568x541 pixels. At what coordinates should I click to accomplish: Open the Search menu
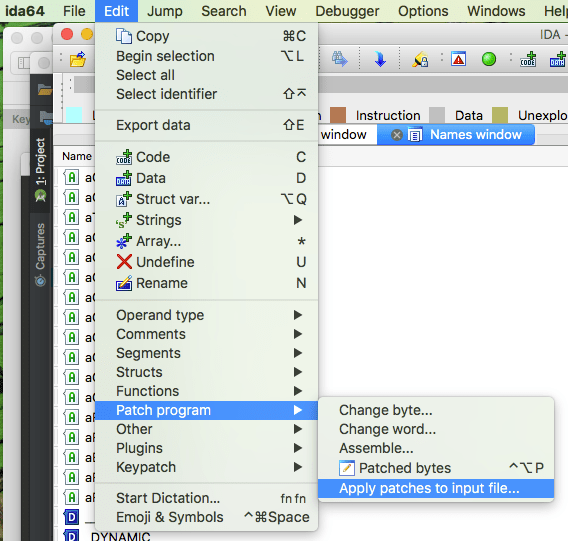[x=224, y=11]
